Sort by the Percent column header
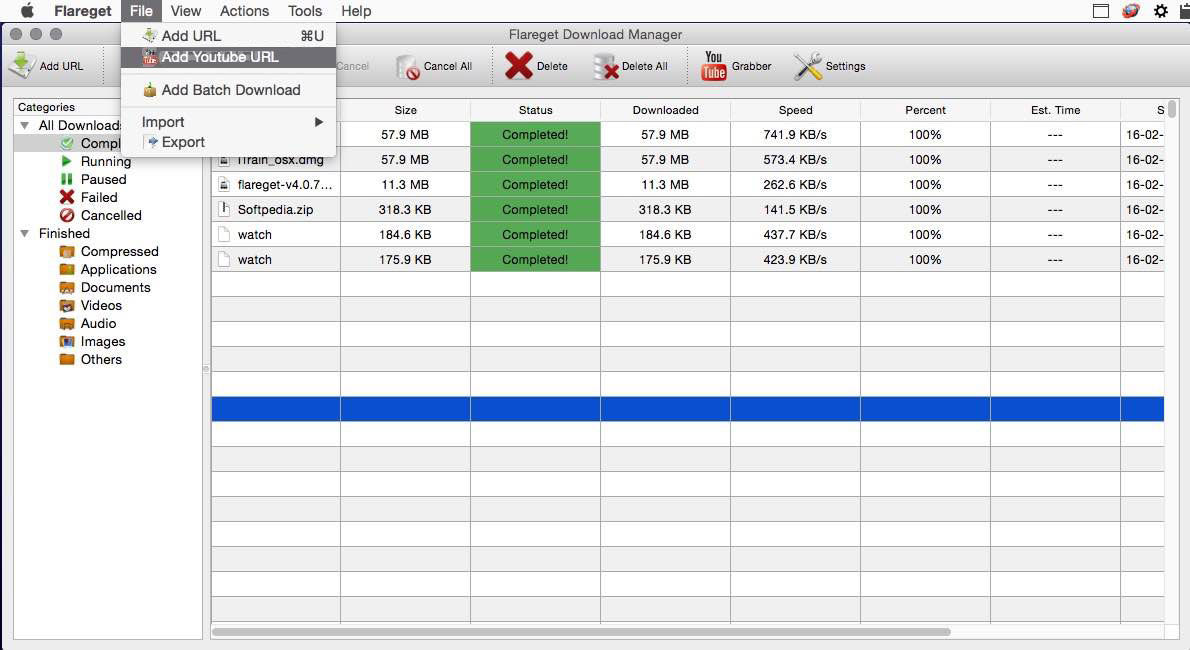Viewport: 1190px width, 650px height. click(925, 110)
